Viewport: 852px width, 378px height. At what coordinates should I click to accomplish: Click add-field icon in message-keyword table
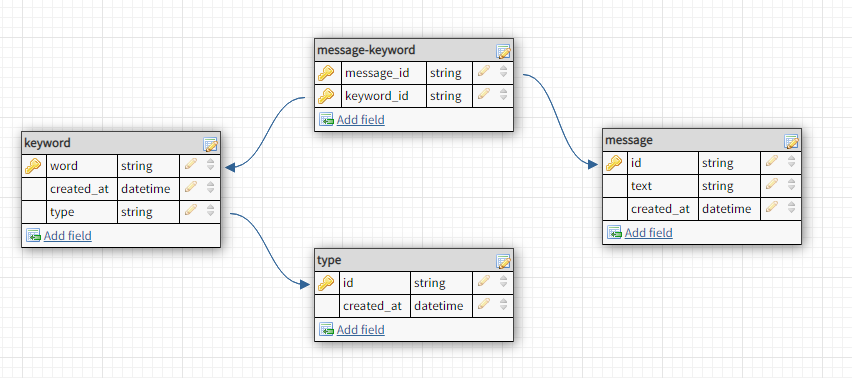(326, 119)
